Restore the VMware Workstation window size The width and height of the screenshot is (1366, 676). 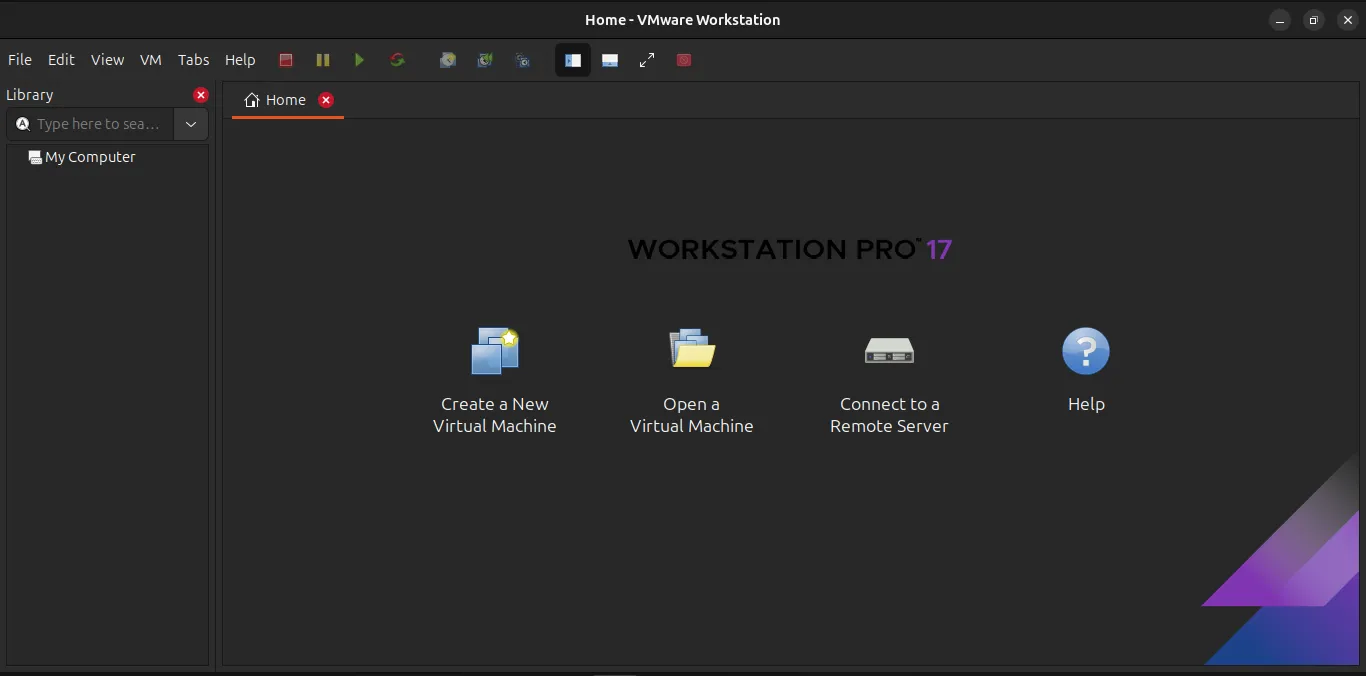1314,20
